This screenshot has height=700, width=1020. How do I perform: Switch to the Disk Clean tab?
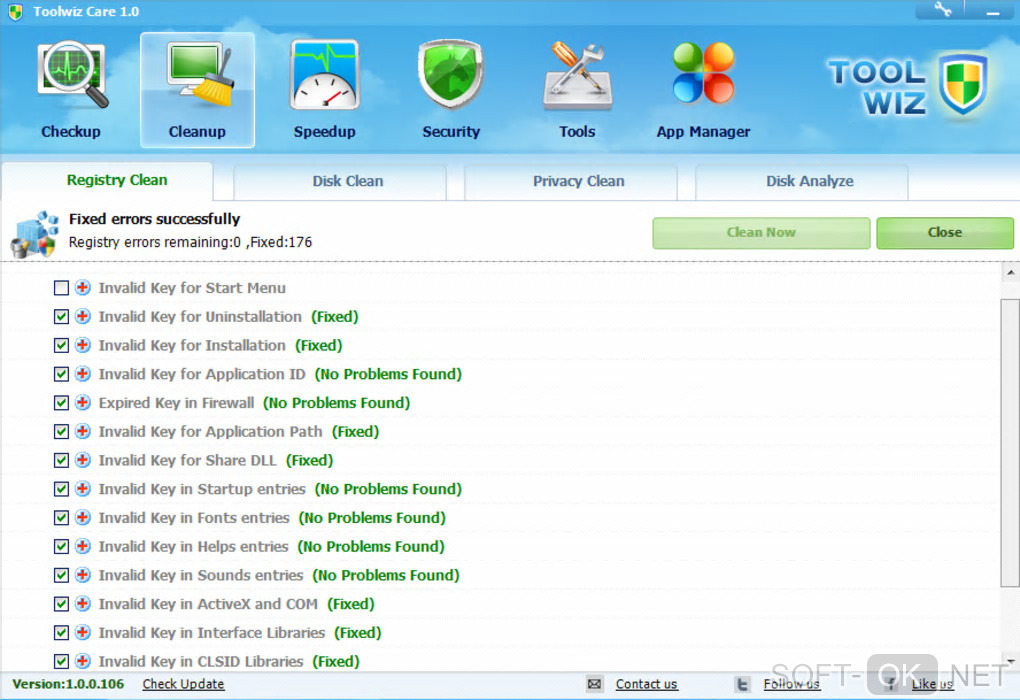tap(340, 182)
